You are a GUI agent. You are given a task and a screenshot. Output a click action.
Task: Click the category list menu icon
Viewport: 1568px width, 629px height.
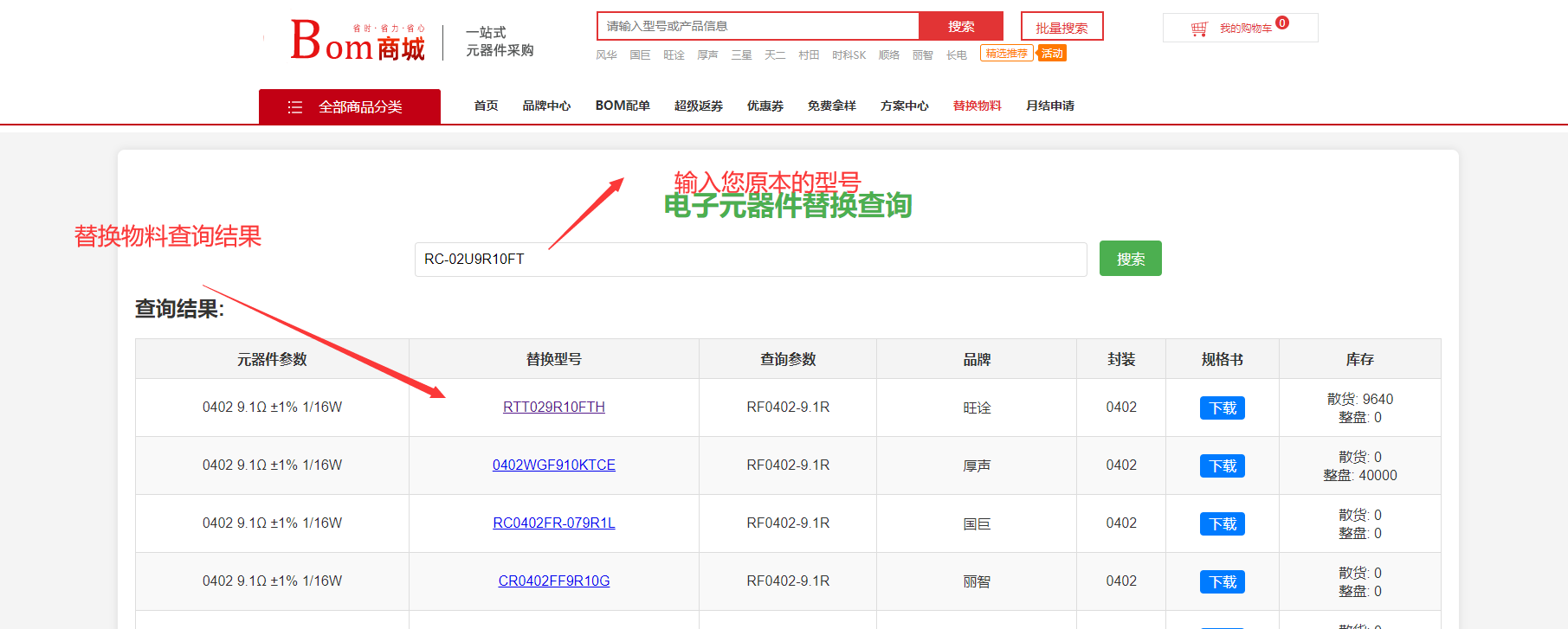[x=295, y=107]
